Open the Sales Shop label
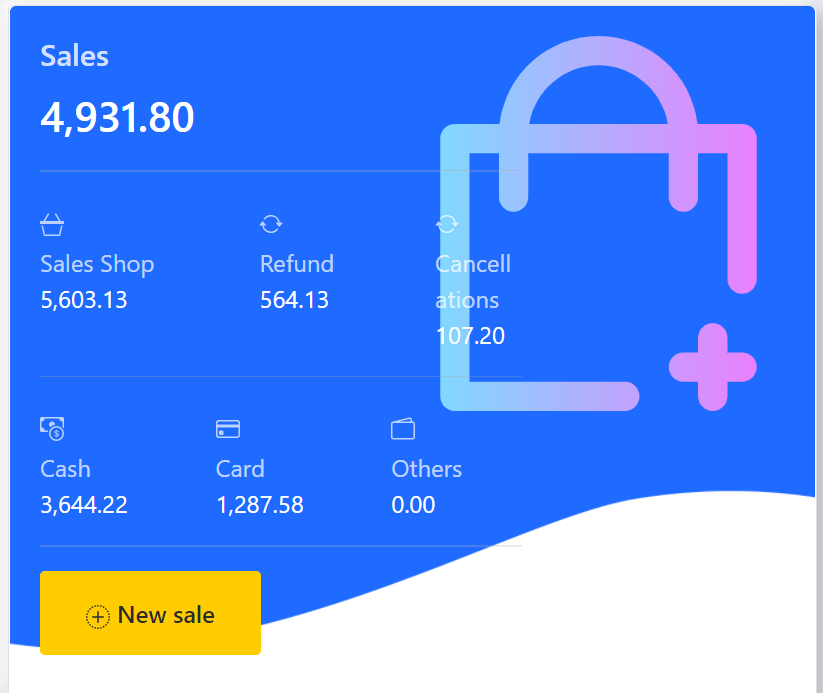Image resolution: width=823 pixels, height=693 pixels. pos(97,264)
